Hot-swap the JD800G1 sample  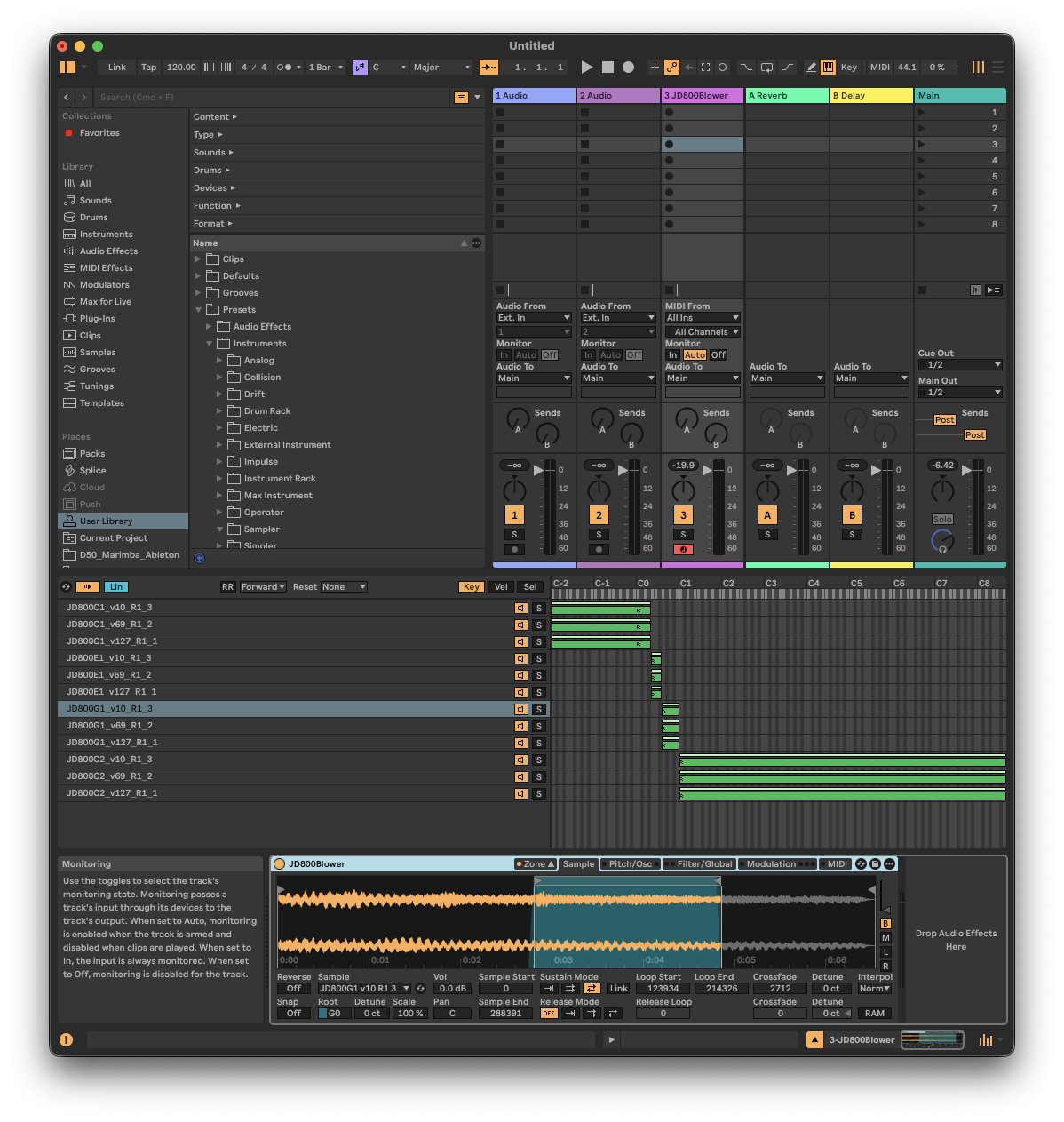[420, 988]
